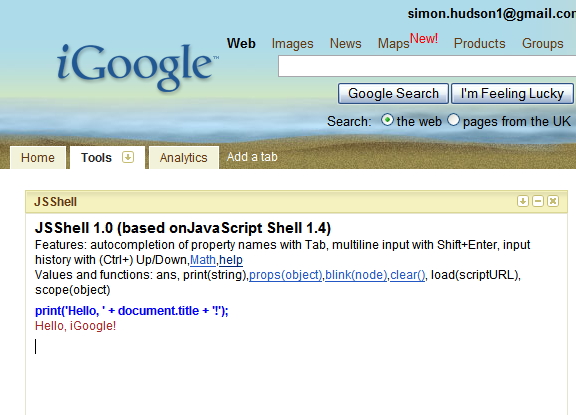The height and width of the screenshot is (415, 576).
Task: Click the JSShell command input line
Action: [296, 346]
